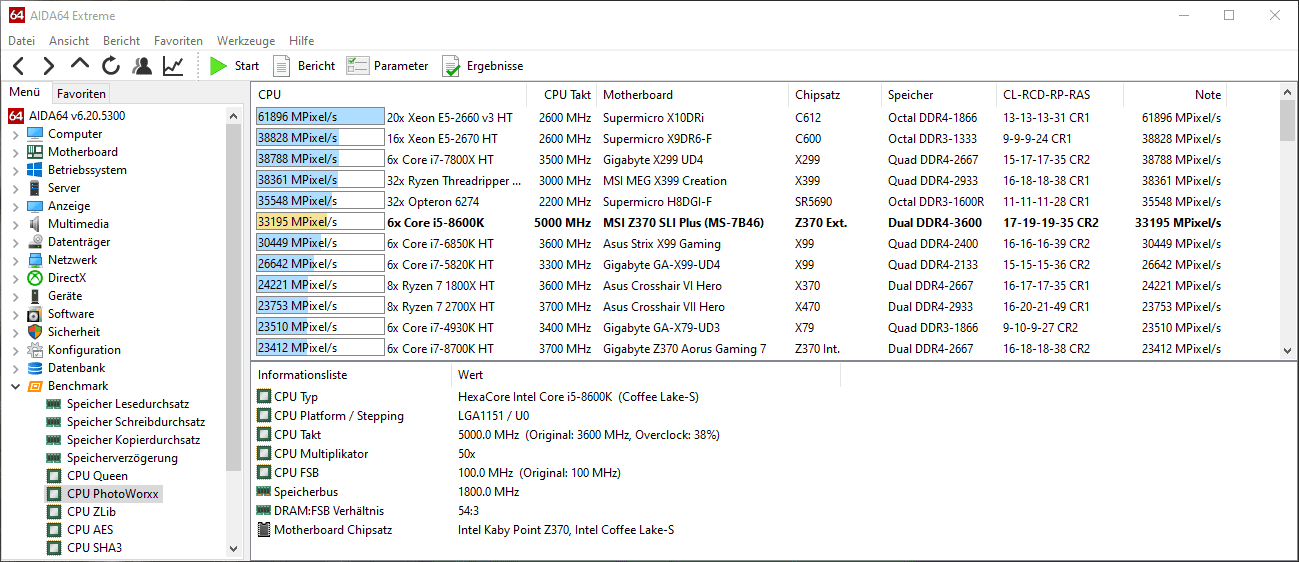This screenshot has width=1299, height=562.
Task: Expand the Computer tree node
Action: tap(15, 134)
